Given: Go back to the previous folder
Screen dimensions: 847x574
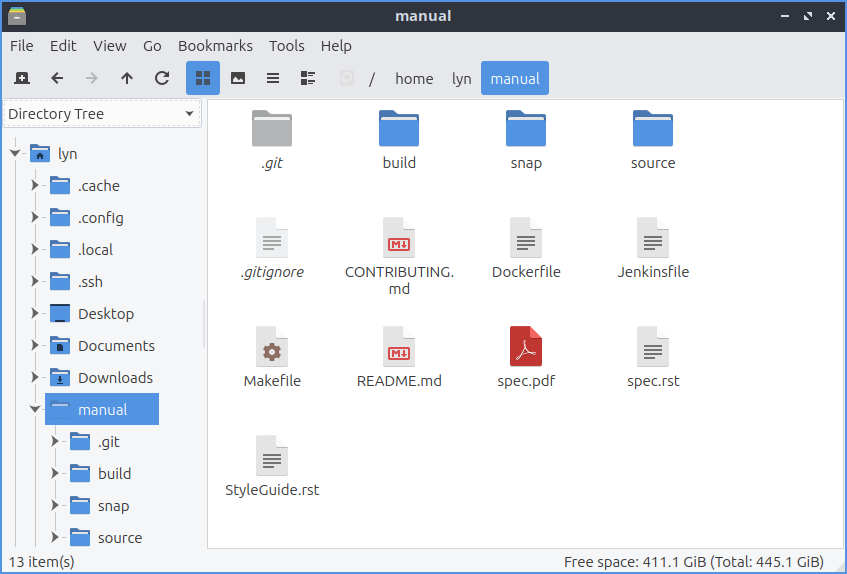Looking at the screenshot, I should (57, 78).
